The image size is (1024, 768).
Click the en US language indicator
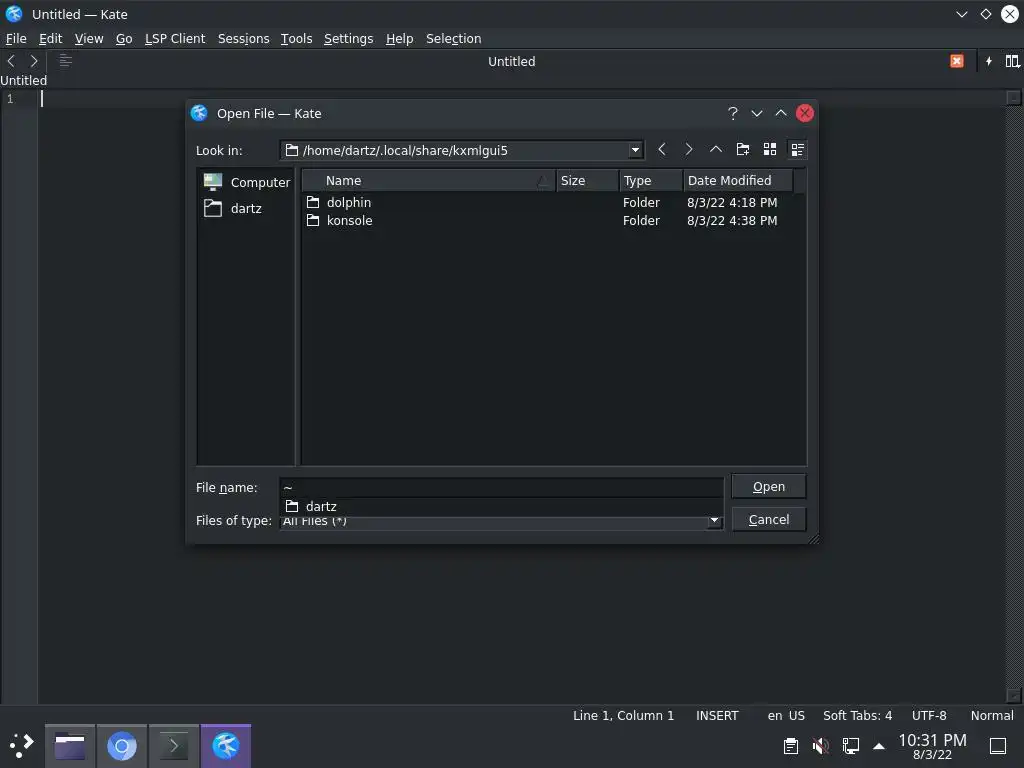pos(786,715)
